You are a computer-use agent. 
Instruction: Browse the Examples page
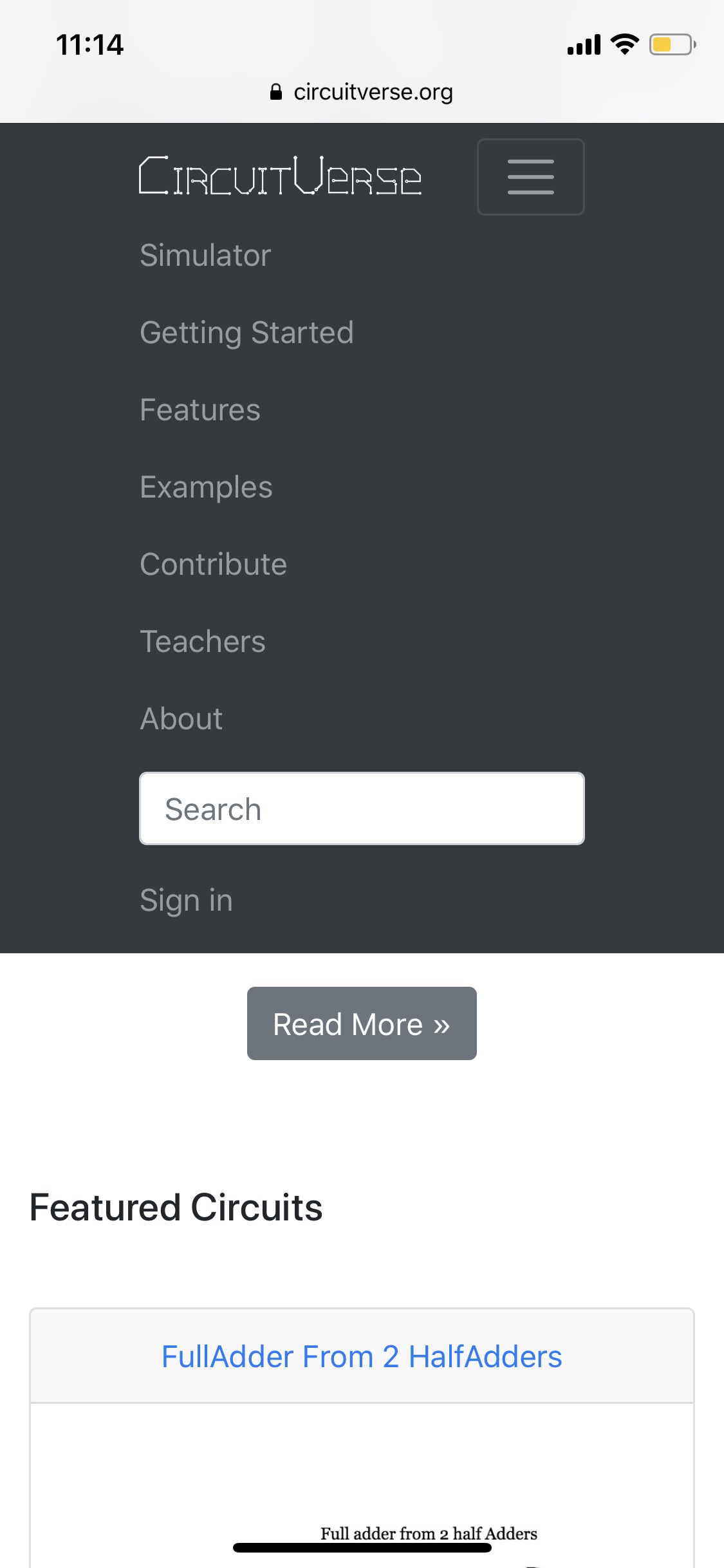click(206, 487)
